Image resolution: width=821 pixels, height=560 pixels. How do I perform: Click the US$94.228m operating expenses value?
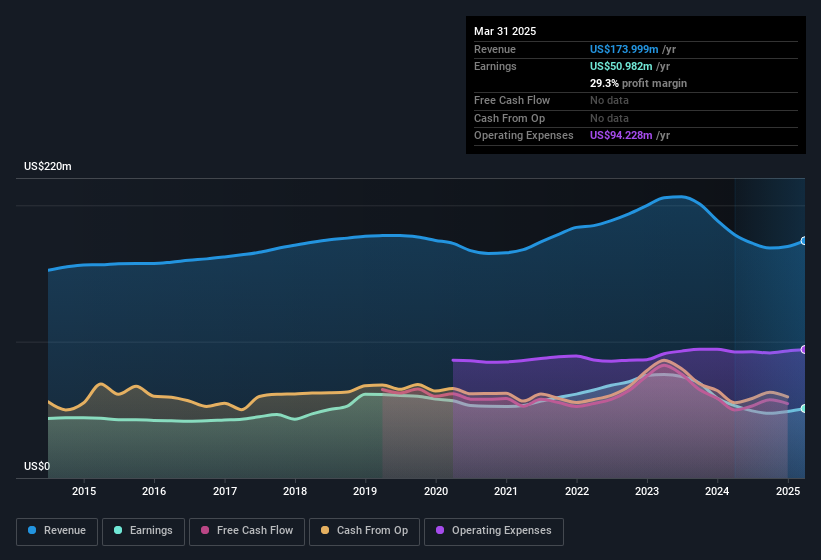click(621, 136)
